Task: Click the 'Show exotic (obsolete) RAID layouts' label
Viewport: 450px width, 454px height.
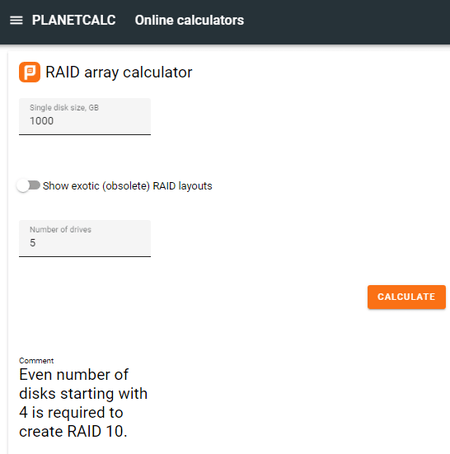Action: tap(127, 186)
